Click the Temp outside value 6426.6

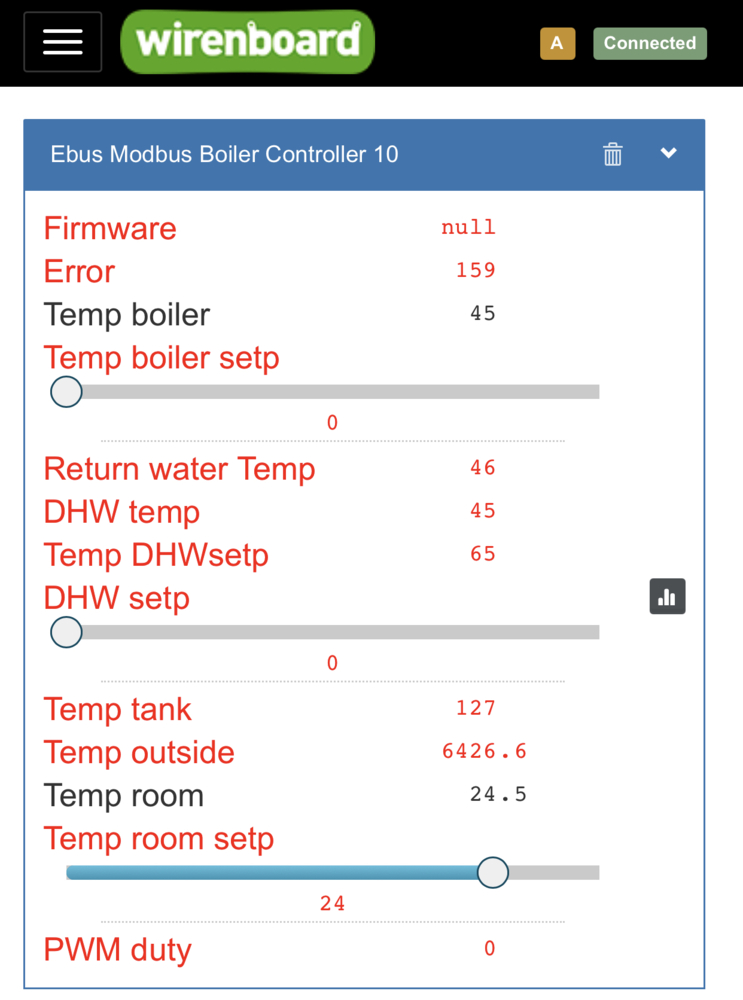484,751
